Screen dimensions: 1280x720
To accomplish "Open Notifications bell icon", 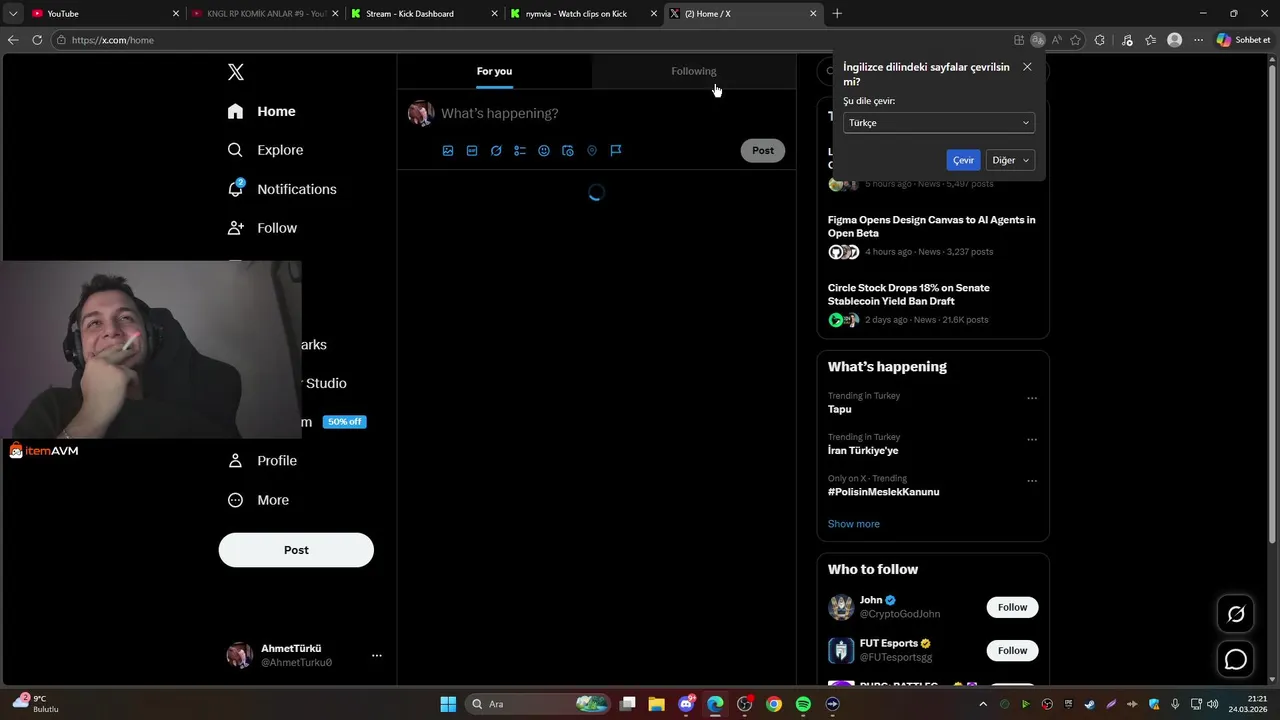I will tap(235, 189).
